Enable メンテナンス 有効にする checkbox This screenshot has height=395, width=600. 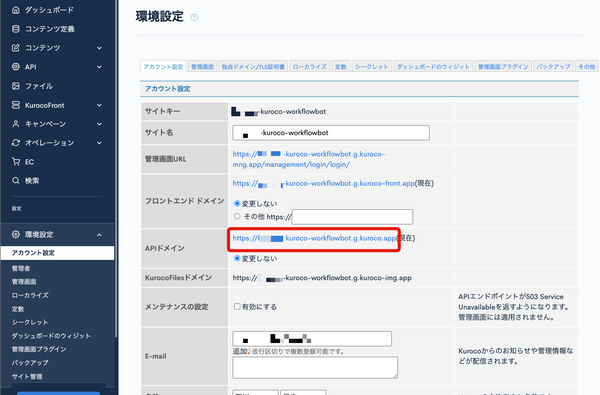coord(237,307)
